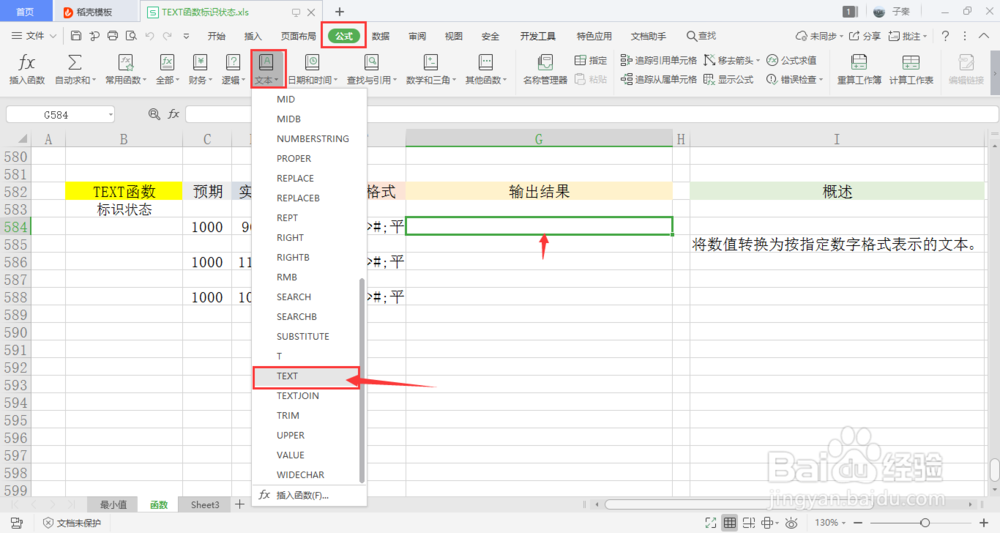Click Recalculate Workbook (重算工作簿)
1000x533 pixels.
pos(859,69)
